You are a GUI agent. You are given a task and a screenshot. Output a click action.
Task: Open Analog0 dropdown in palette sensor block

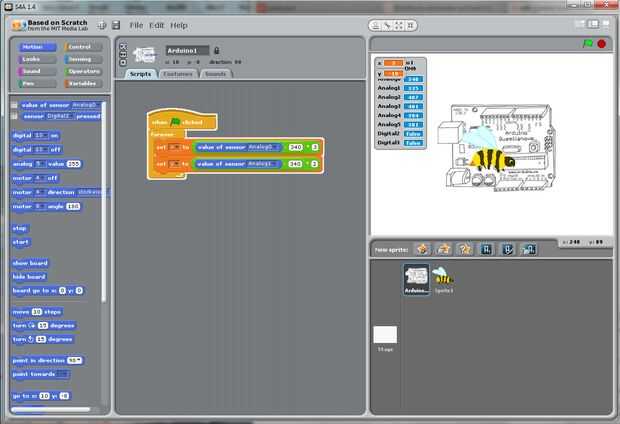[x=85, y=105]
